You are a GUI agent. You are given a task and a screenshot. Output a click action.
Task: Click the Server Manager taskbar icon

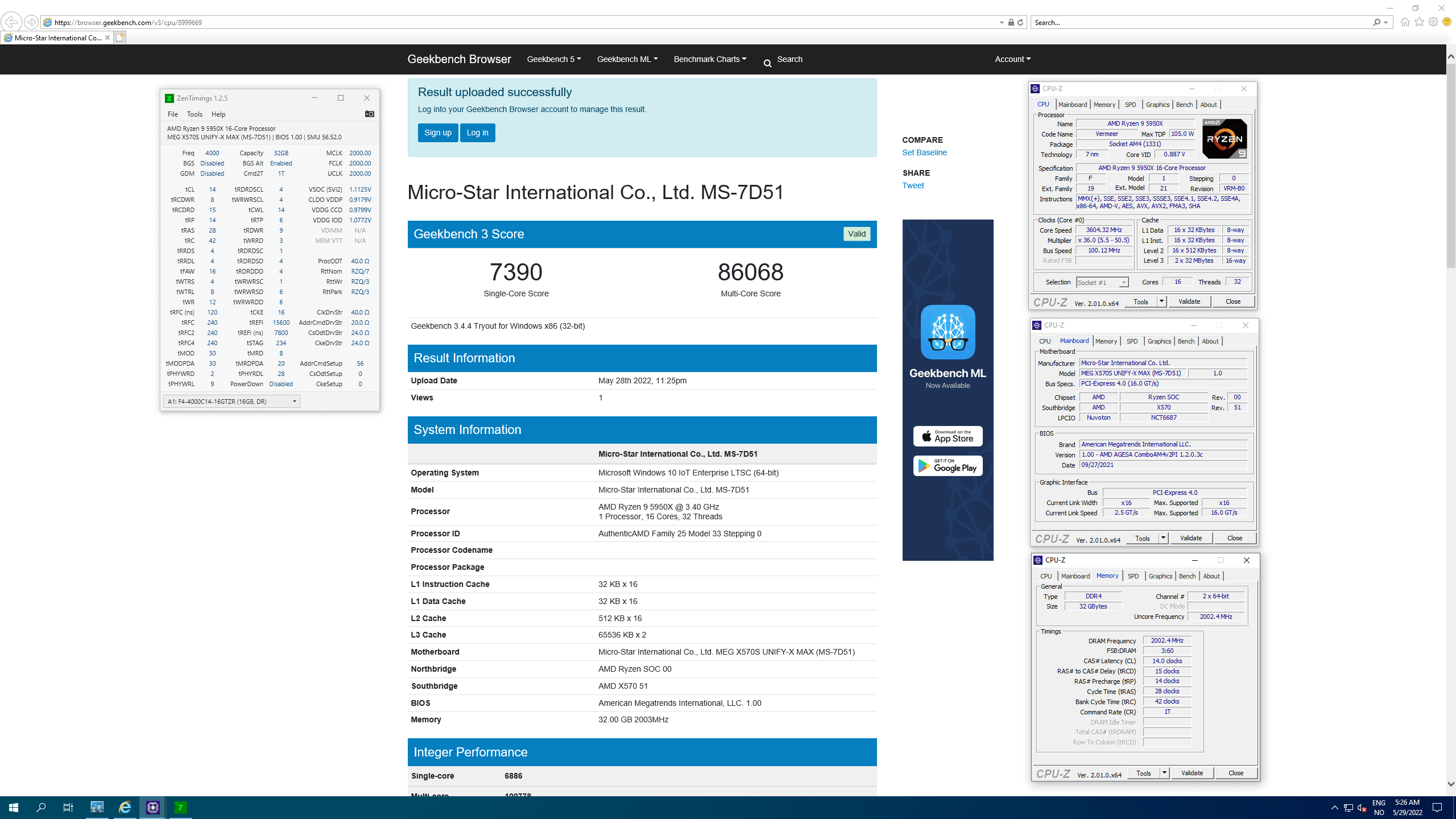97,807
